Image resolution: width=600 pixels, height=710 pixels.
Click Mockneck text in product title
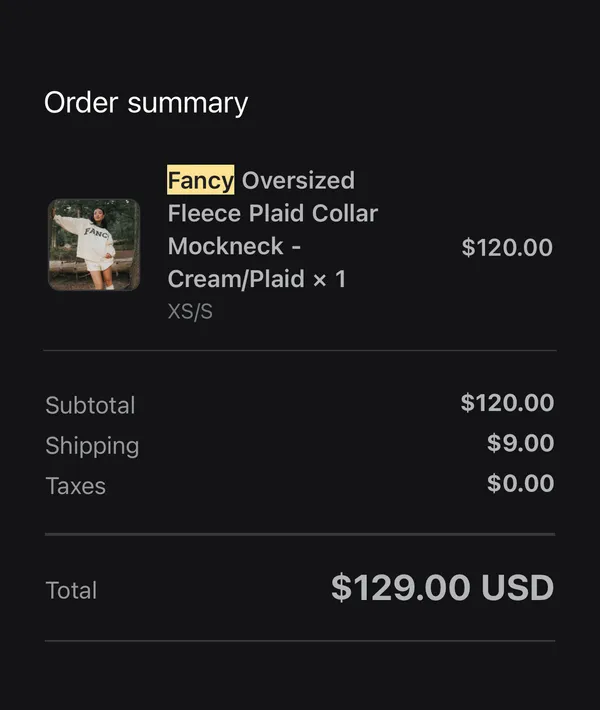tap(226, 246)
